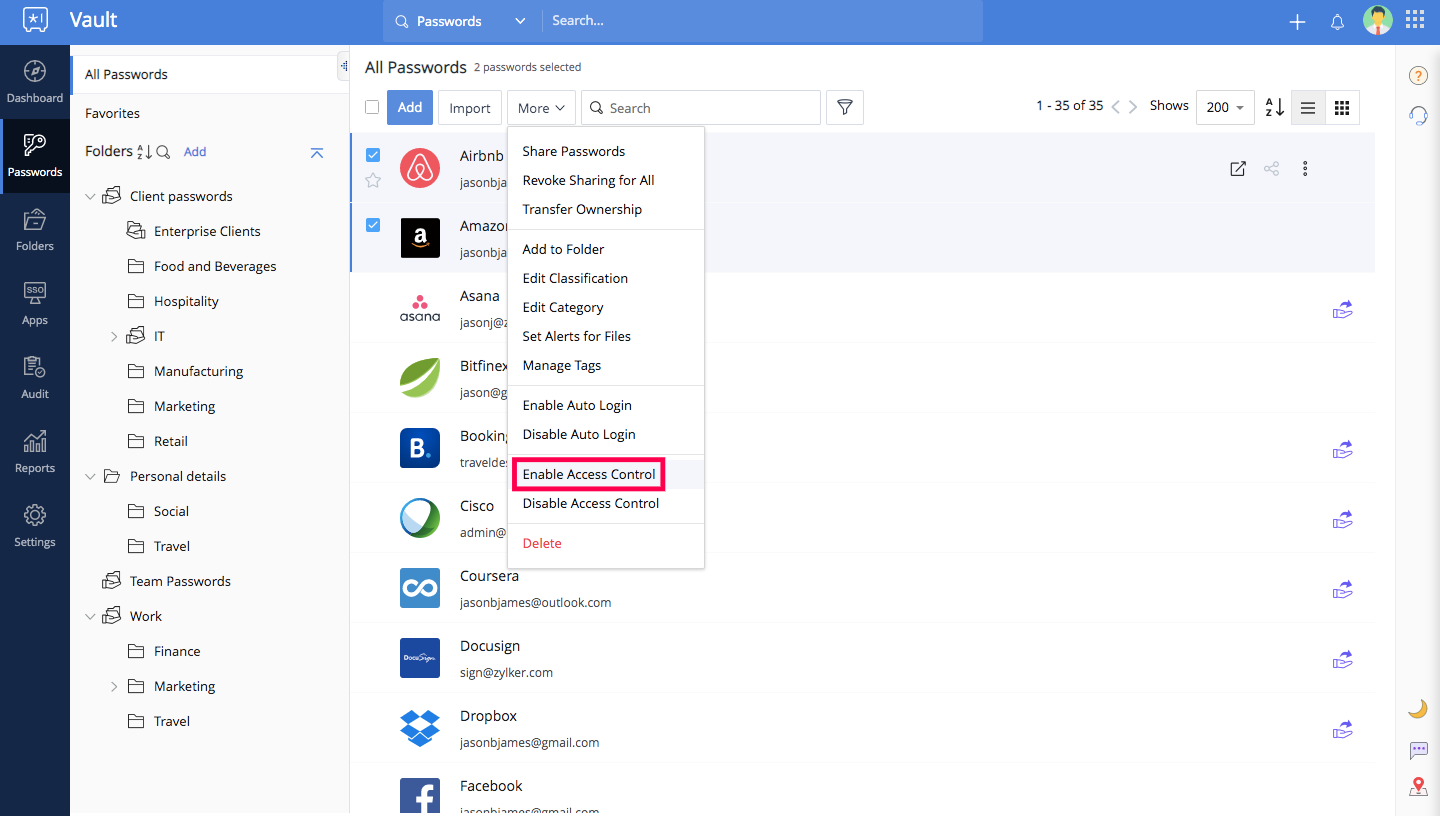The width and height of the screenshot is (1440, 816).
Task: Open the More dropdown button
Action: (x=541, y=108)
